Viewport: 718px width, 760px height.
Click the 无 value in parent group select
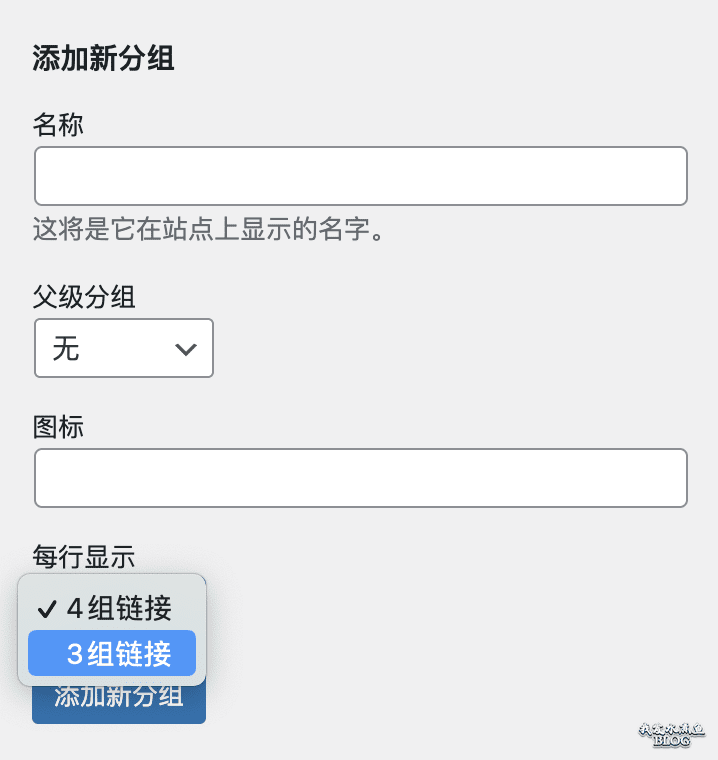66,349
